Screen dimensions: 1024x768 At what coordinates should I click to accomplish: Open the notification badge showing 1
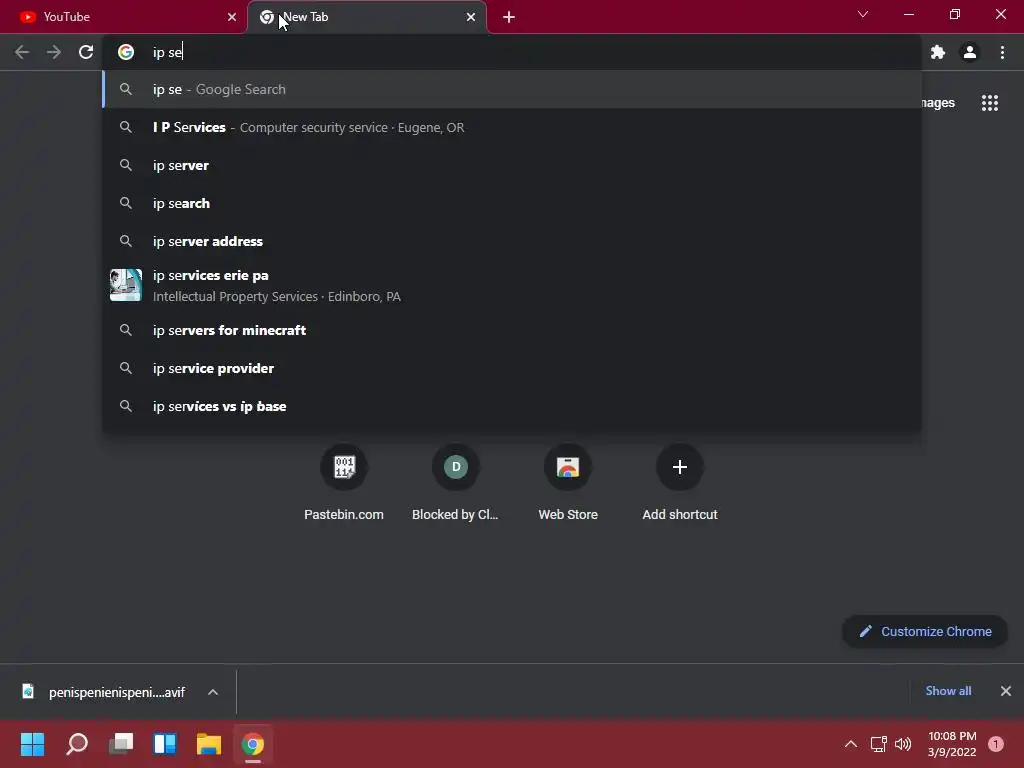click(995, 744)
